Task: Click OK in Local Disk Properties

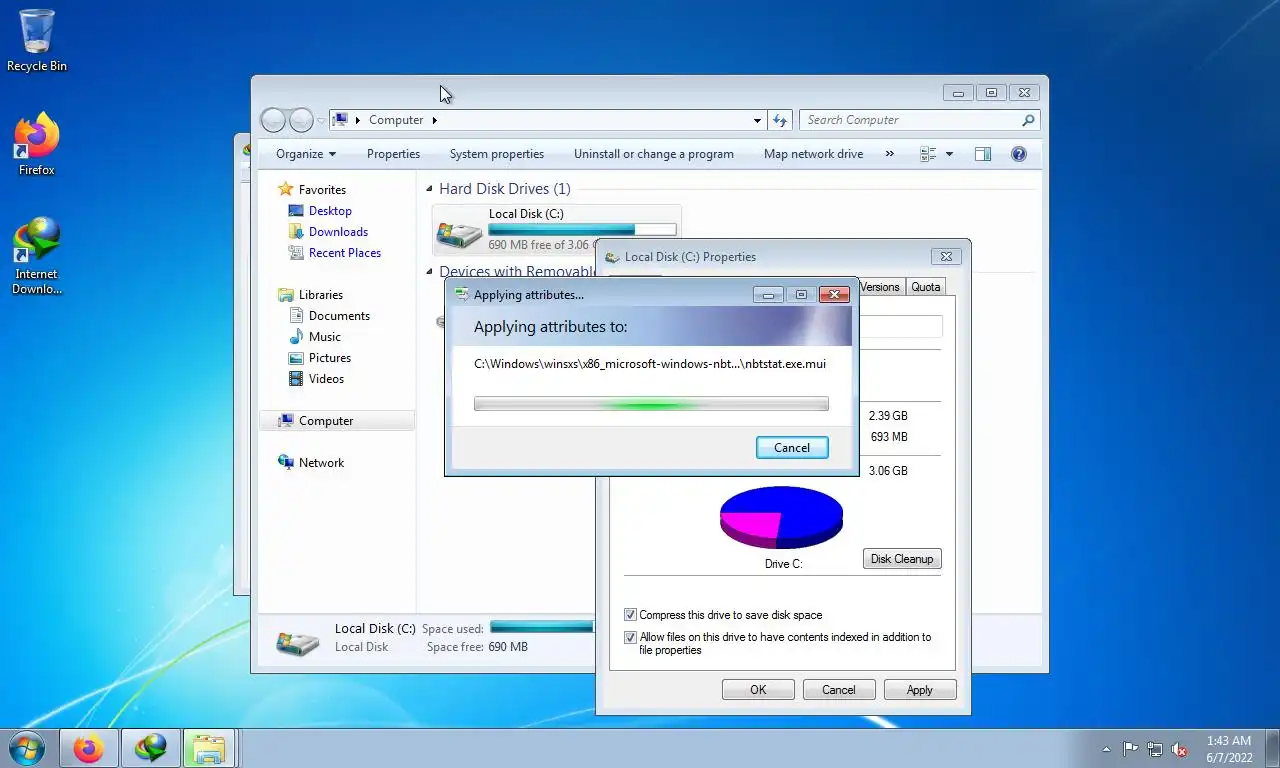Action: coord(758,690)
